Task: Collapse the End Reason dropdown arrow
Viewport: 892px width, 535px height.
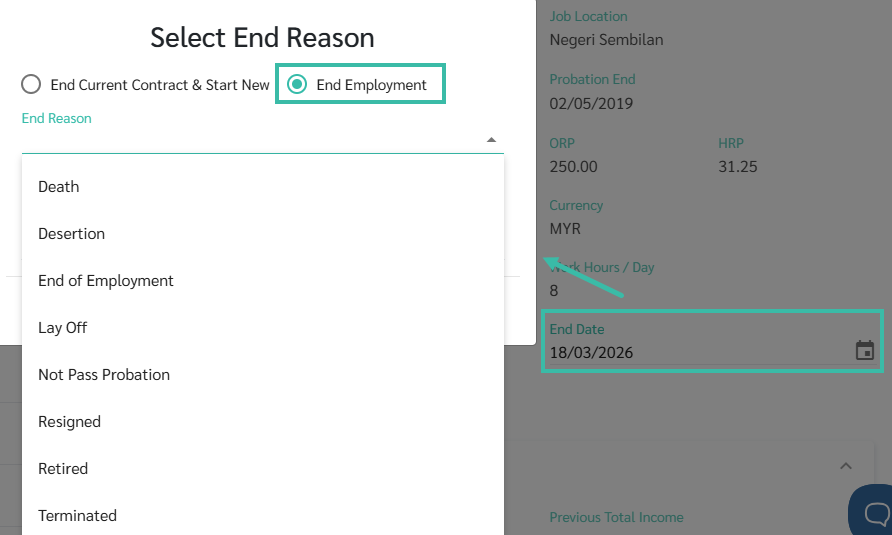Action: 491,140
